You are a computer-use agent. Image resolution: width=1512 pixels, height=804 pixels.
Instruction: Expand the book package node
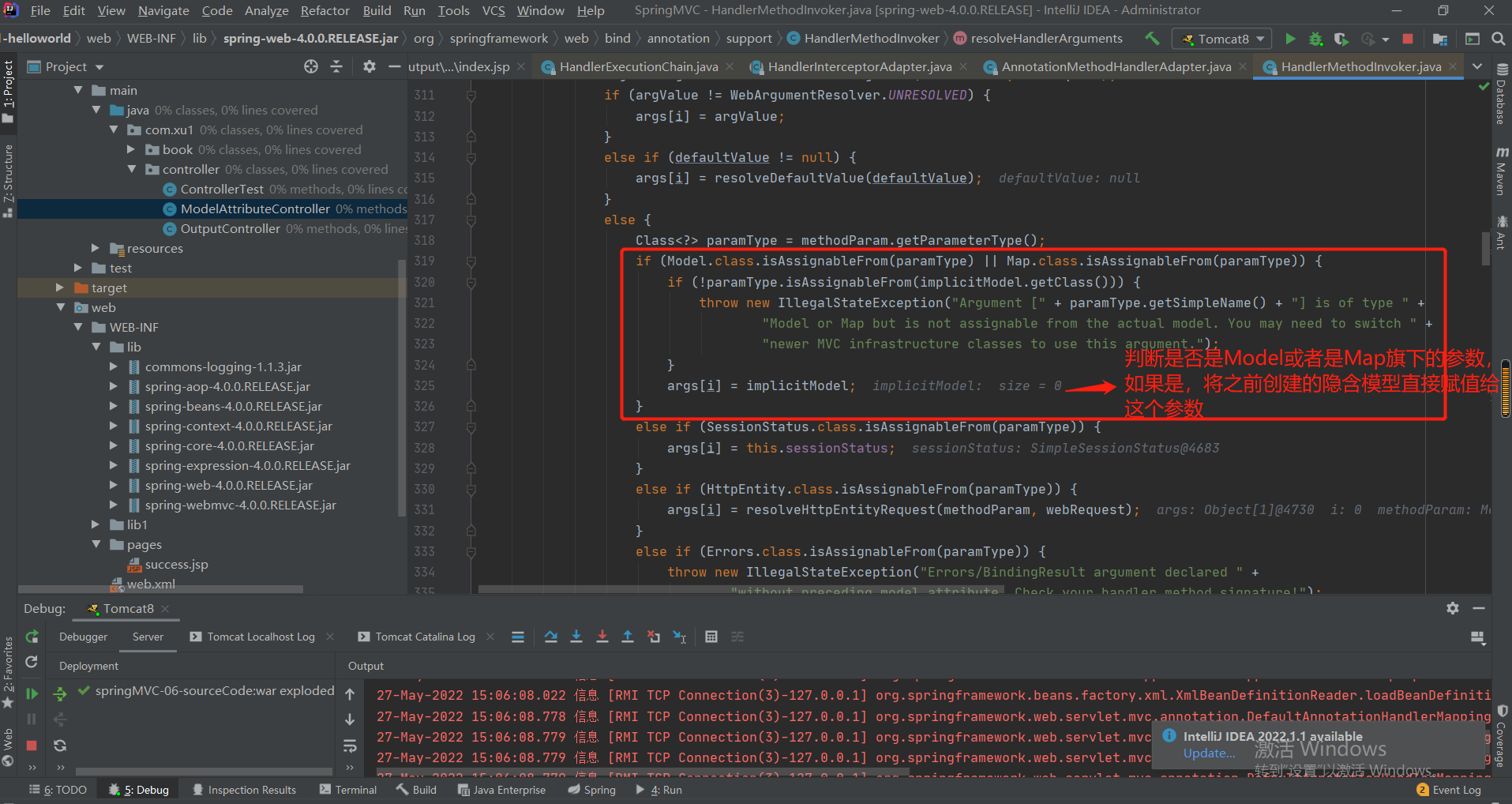click(x=132, y=149)
